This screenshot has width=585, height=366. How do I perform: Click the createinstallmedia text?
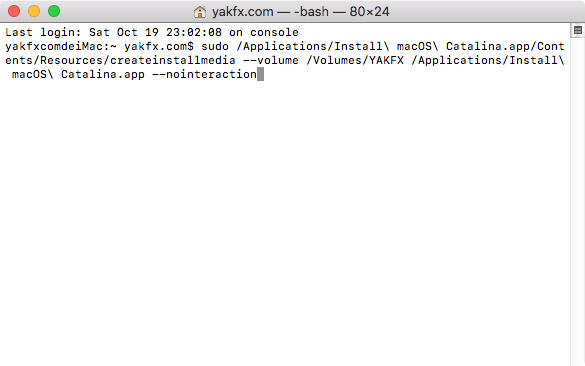point(172,60)
